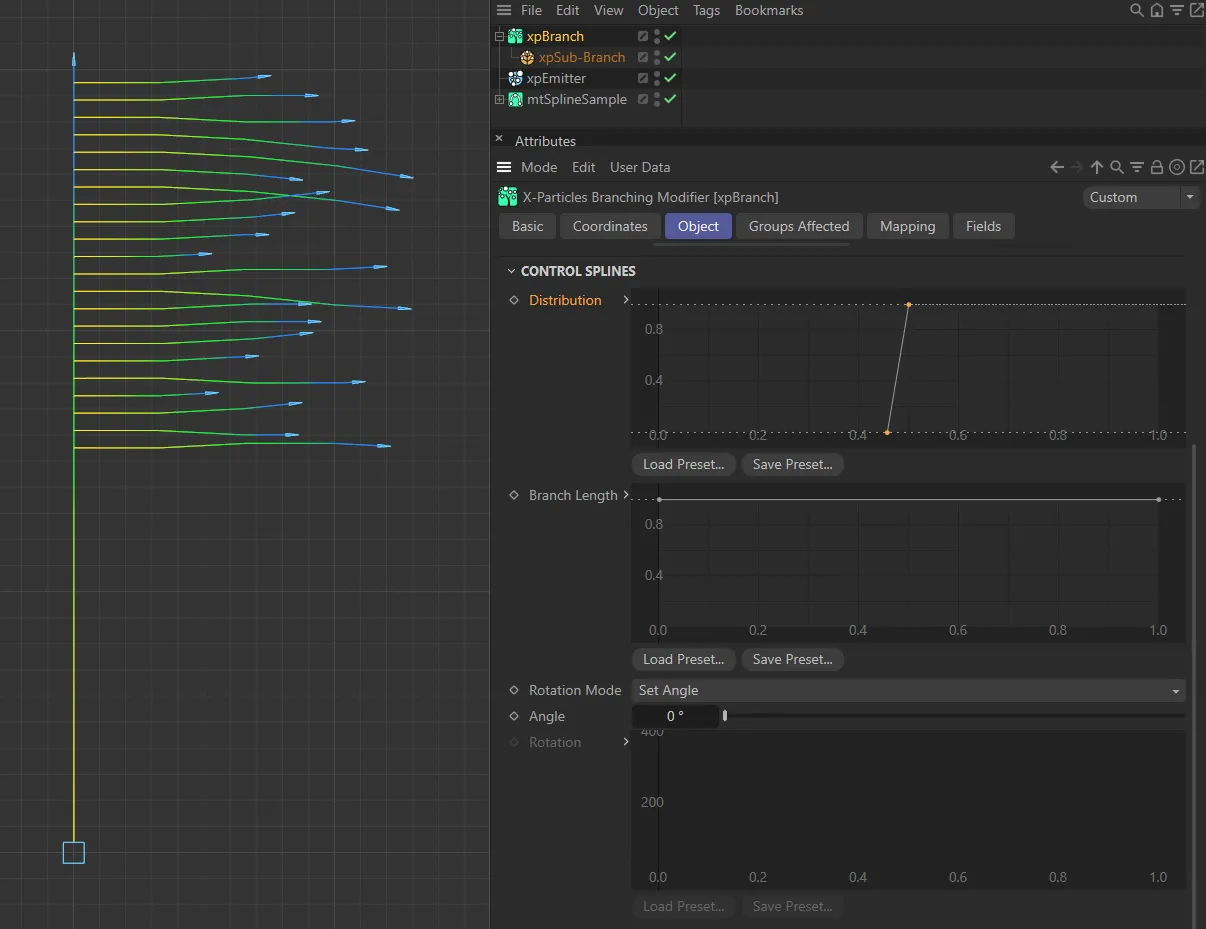1206x929 pixels.
Task: Open the Rotation Mode dropdown showing Set Angle
Action: coord(907,690)
